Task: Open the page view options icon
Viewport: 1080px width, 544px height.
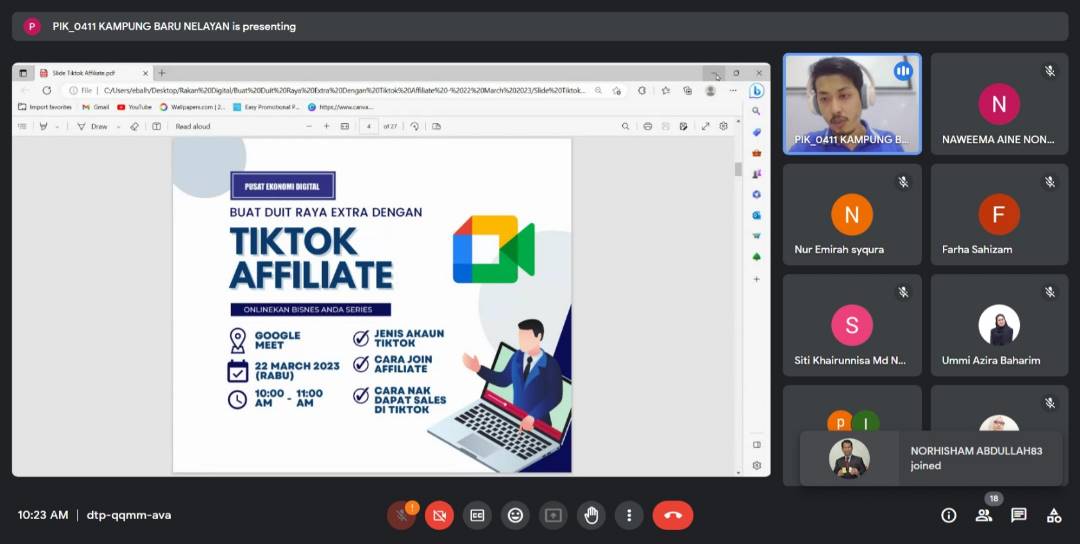Action: tap(436, 126)
